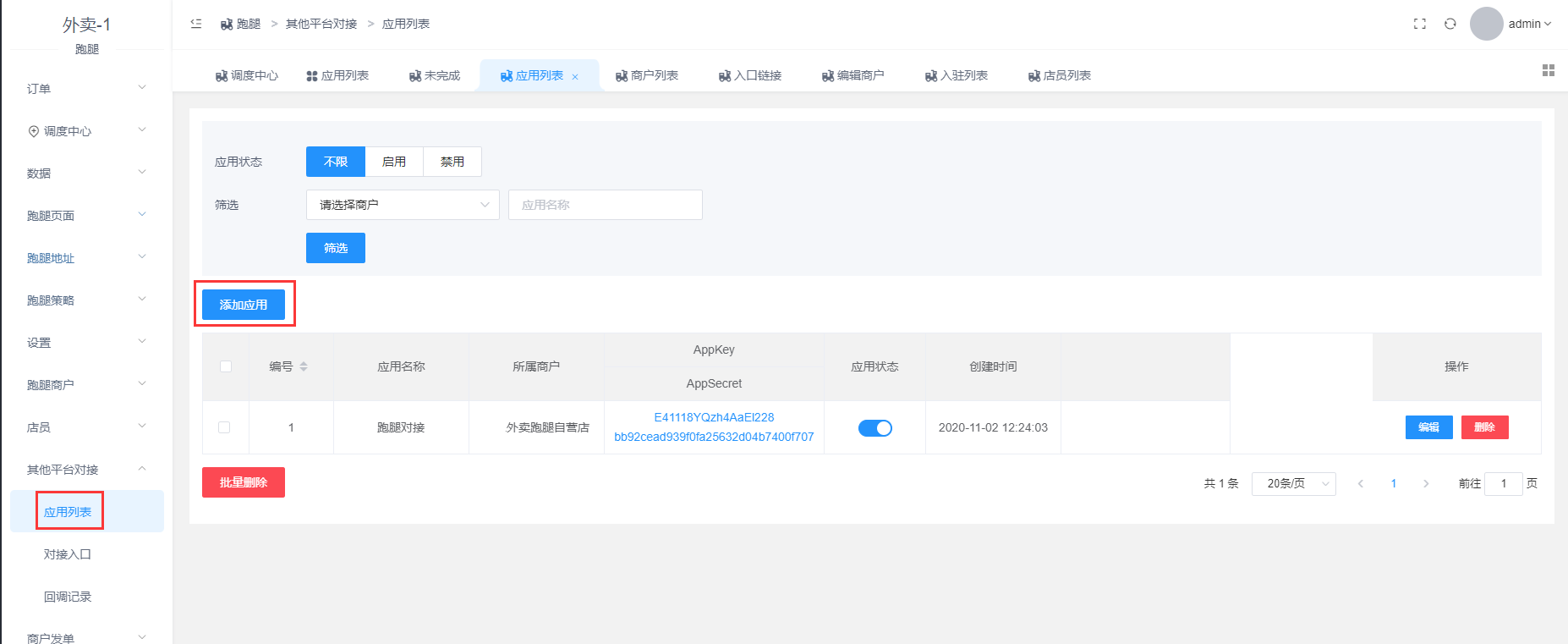The height and width of the screenshot is (644, 1568).
Task: Open 请选择商户 dropdown
Action: (403, 205)
